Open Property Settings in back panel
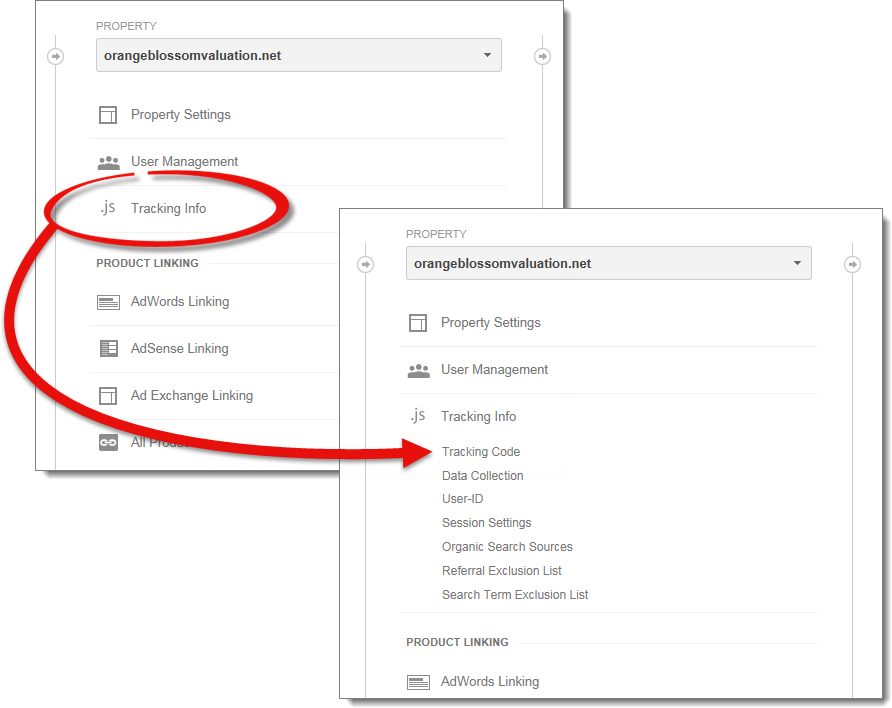 tap(181, 114)
